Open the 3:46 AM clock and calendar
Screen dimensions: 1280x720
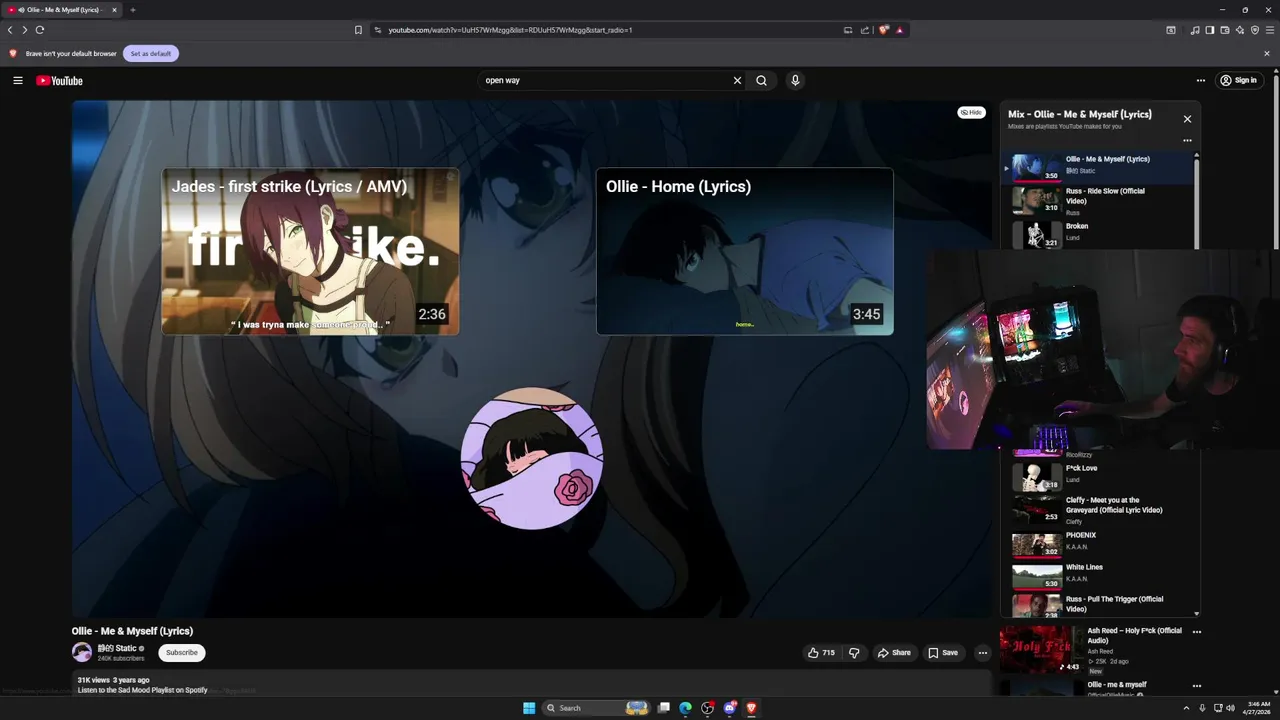[x=1257, y=708]
